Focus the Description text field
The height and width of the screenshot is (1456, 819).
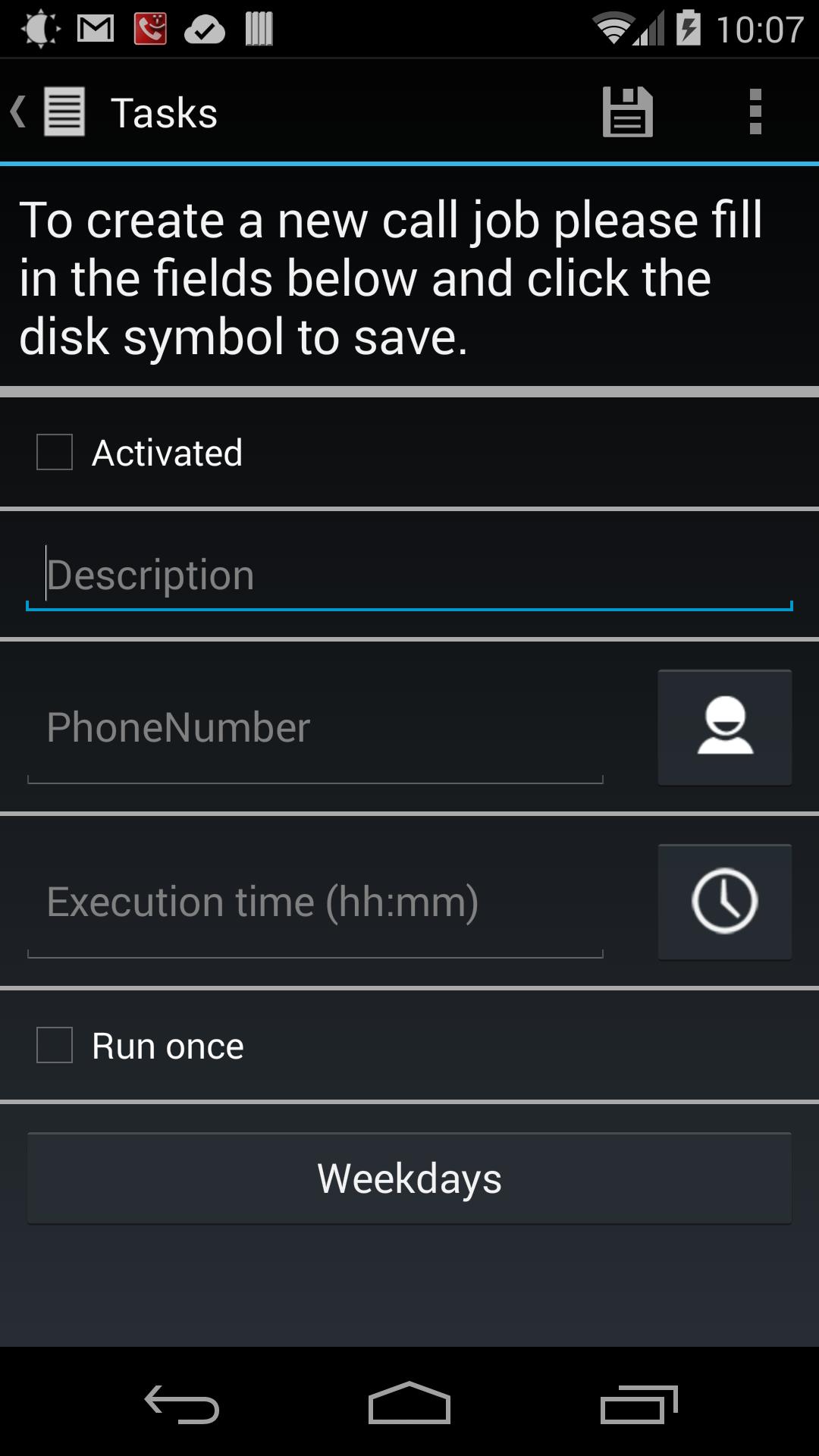pos(409,576)
